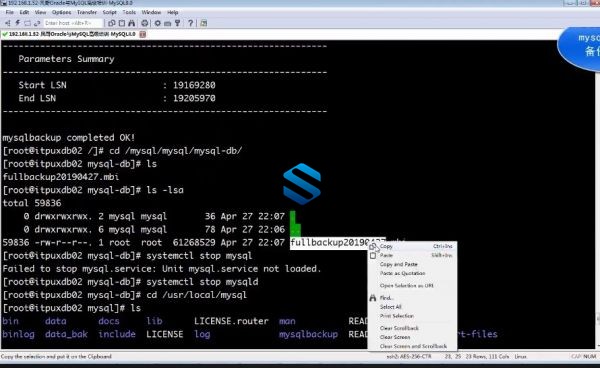Click the Help question mark icon
This screenshot has width=600, height=368.
[191, 23]
